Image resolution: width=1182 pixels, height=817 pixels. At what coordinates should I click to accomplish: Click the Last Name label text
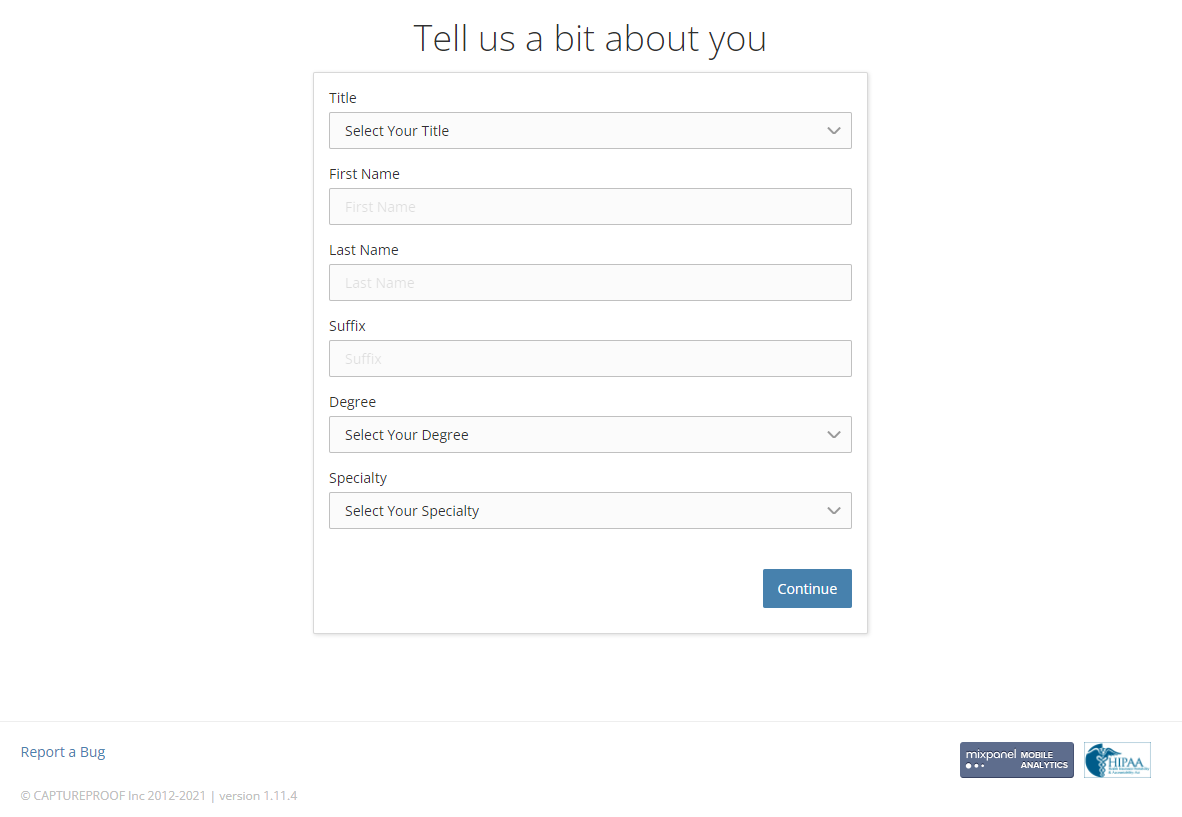(x=363, y=250)
